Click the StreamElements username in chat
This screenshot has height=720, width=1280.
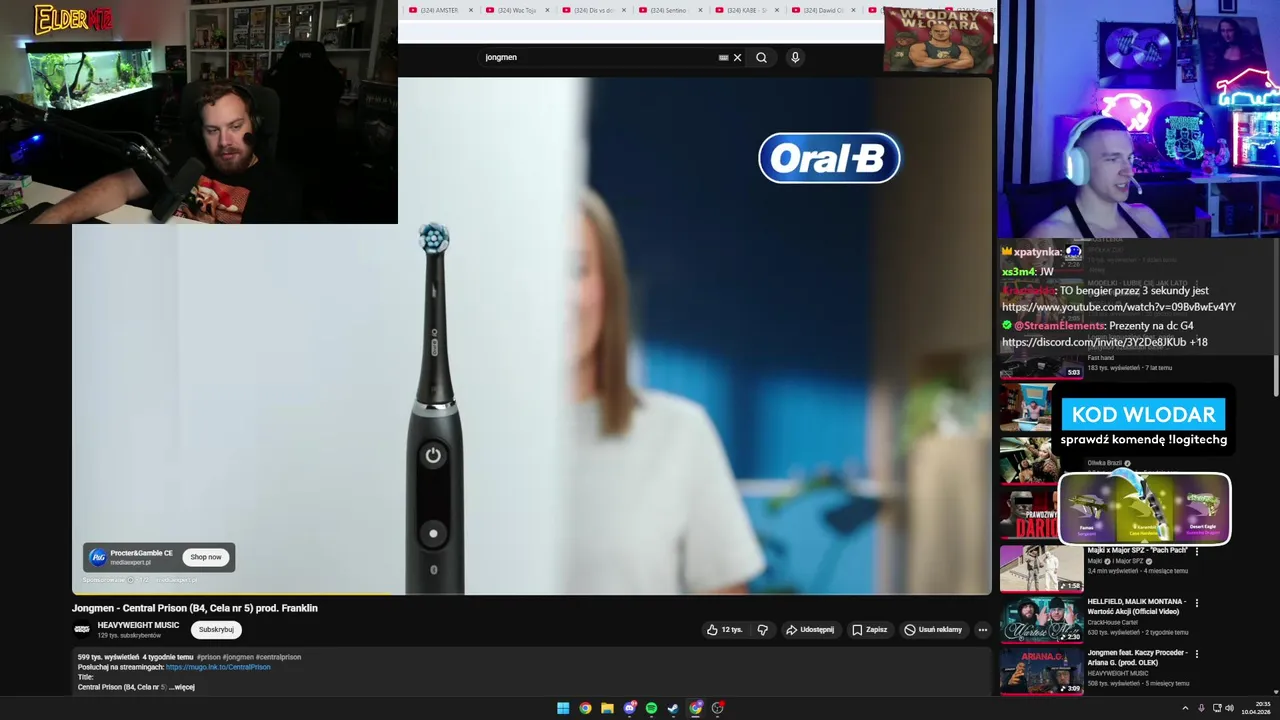pos(1059,326)
